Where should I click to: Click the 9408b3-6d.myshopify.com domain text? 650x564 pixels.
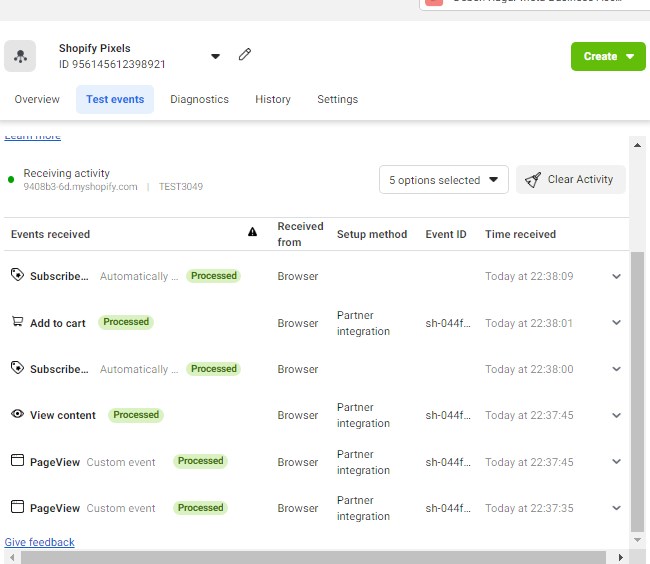tap(80, 186)
